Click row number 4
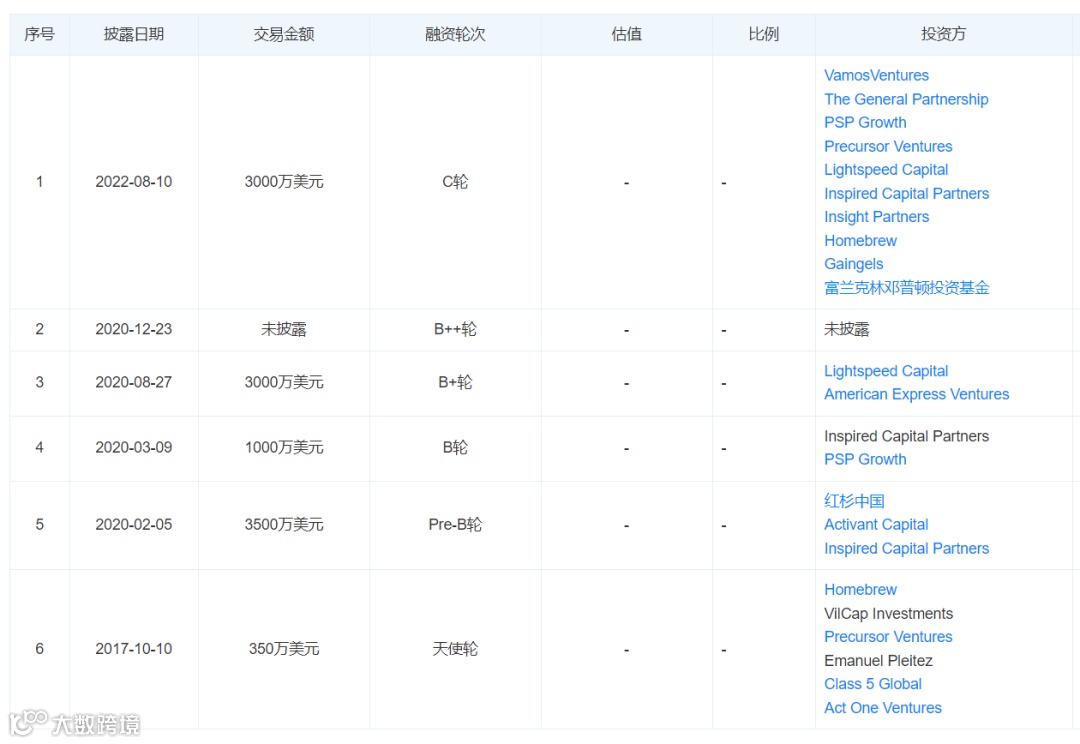Screen dimensions: 1080x744 (39, 448)
